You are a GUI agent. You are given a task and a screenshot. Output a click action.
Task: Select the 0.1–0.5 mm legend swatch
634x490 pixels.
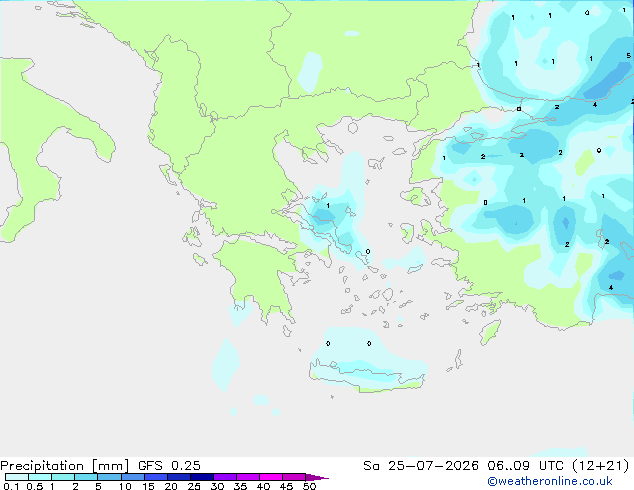pos(17,477)
